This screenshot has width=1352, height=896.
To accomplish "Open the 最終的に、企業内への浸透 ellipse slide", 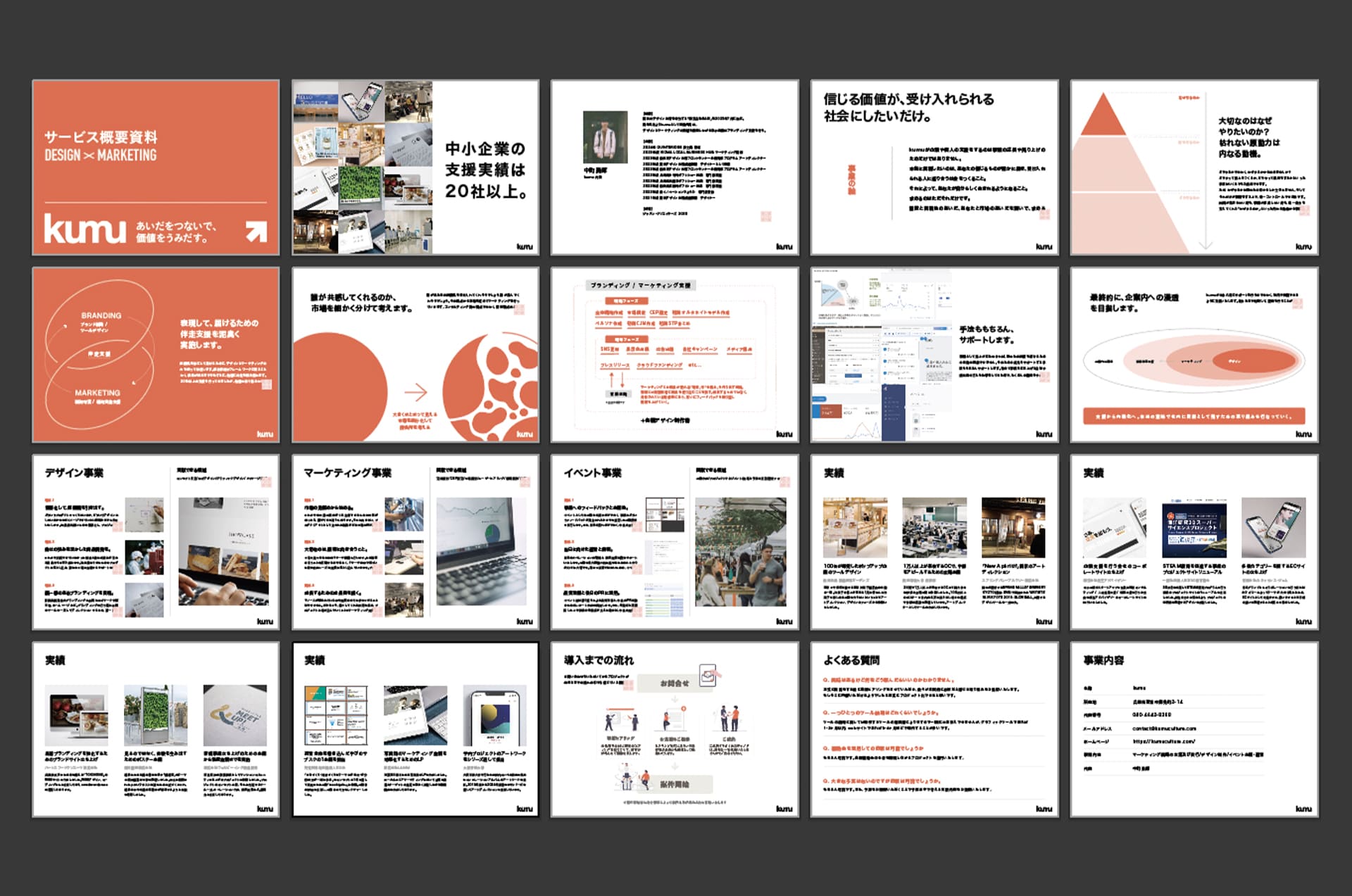I will (1194, 355).
